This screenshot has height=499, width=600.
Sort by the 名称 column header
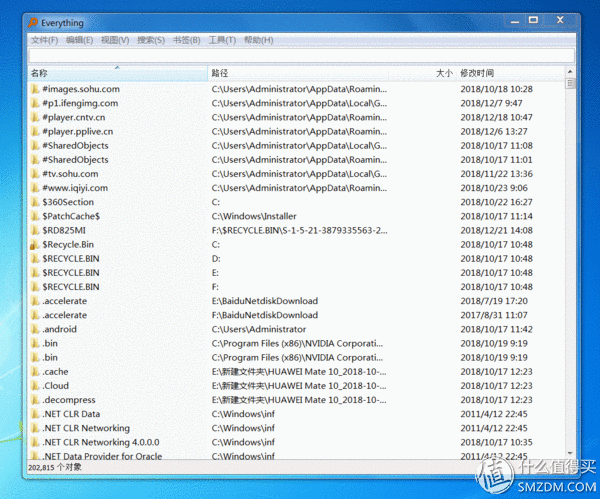(118, 73)
